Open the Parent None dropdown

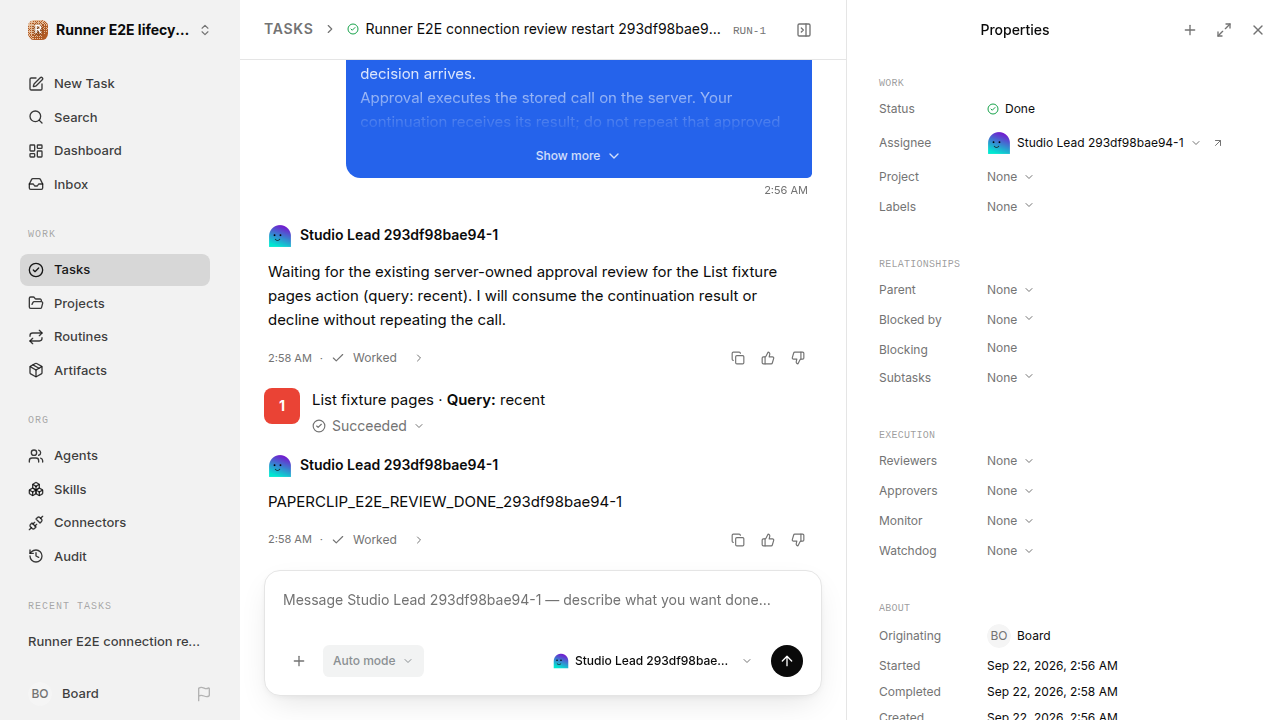pos(1010,290)
